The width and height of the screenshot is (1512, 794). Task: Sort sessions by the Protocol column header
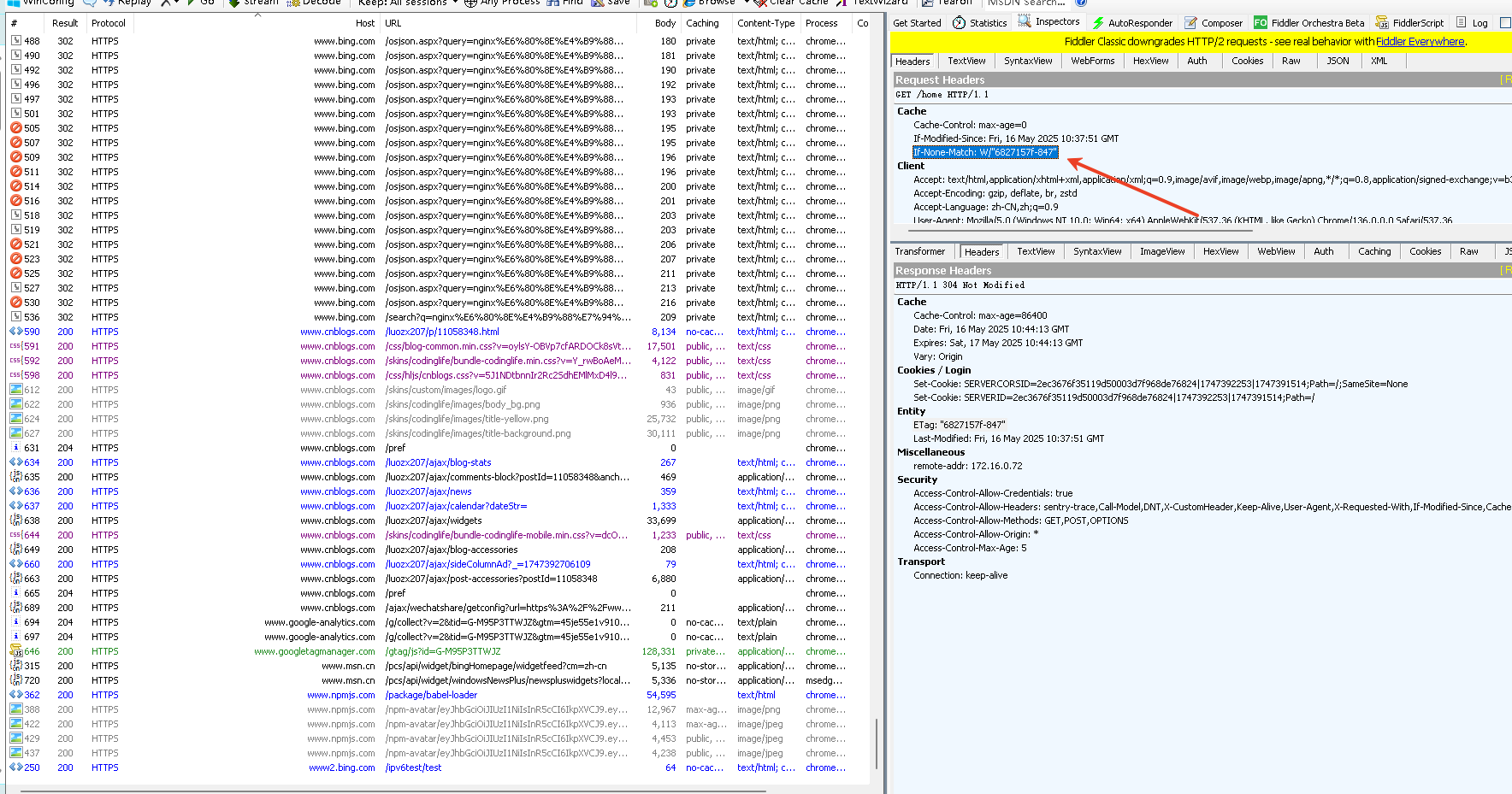coord(109,23)
